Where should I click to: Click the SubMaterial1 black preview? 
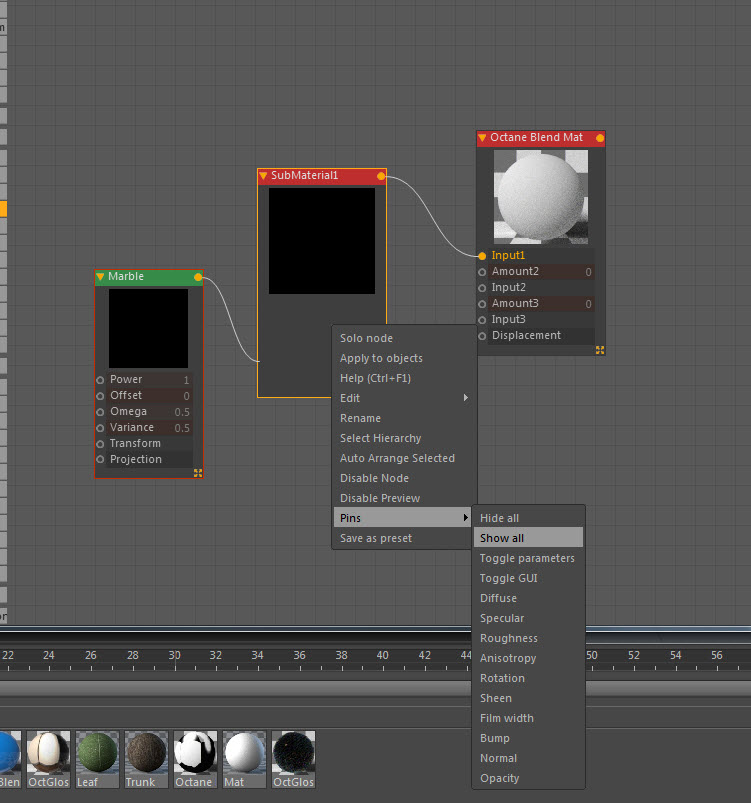click(x=322, y=241)
